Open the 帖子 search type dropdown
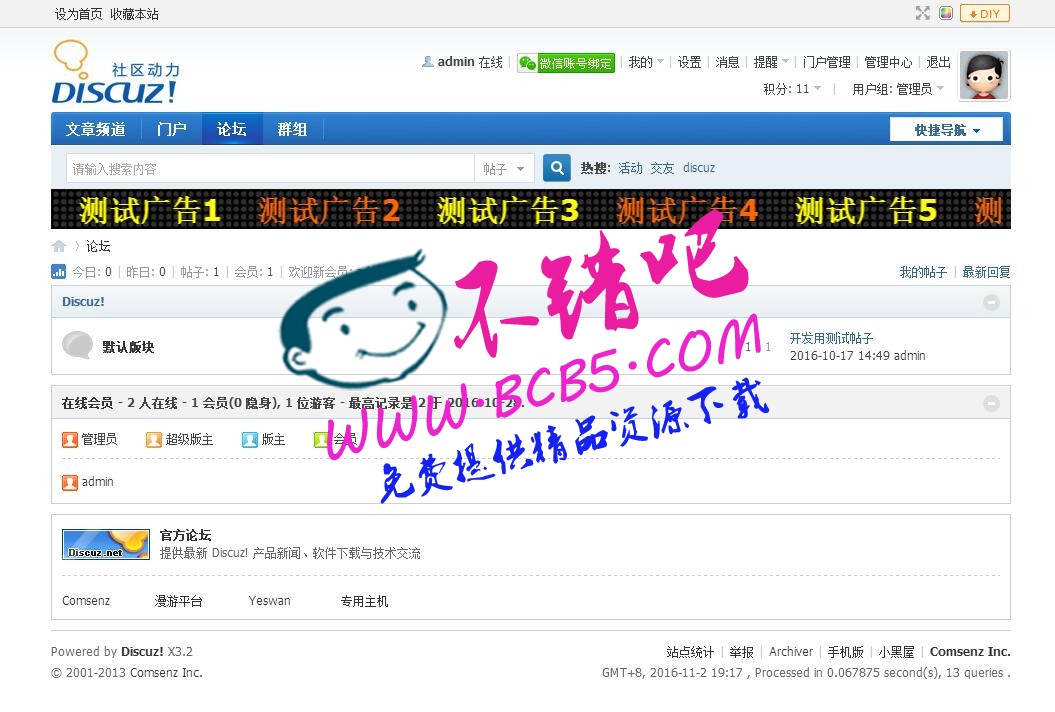The height and width of the screenshot is (712, 1055). click(504, 168)
